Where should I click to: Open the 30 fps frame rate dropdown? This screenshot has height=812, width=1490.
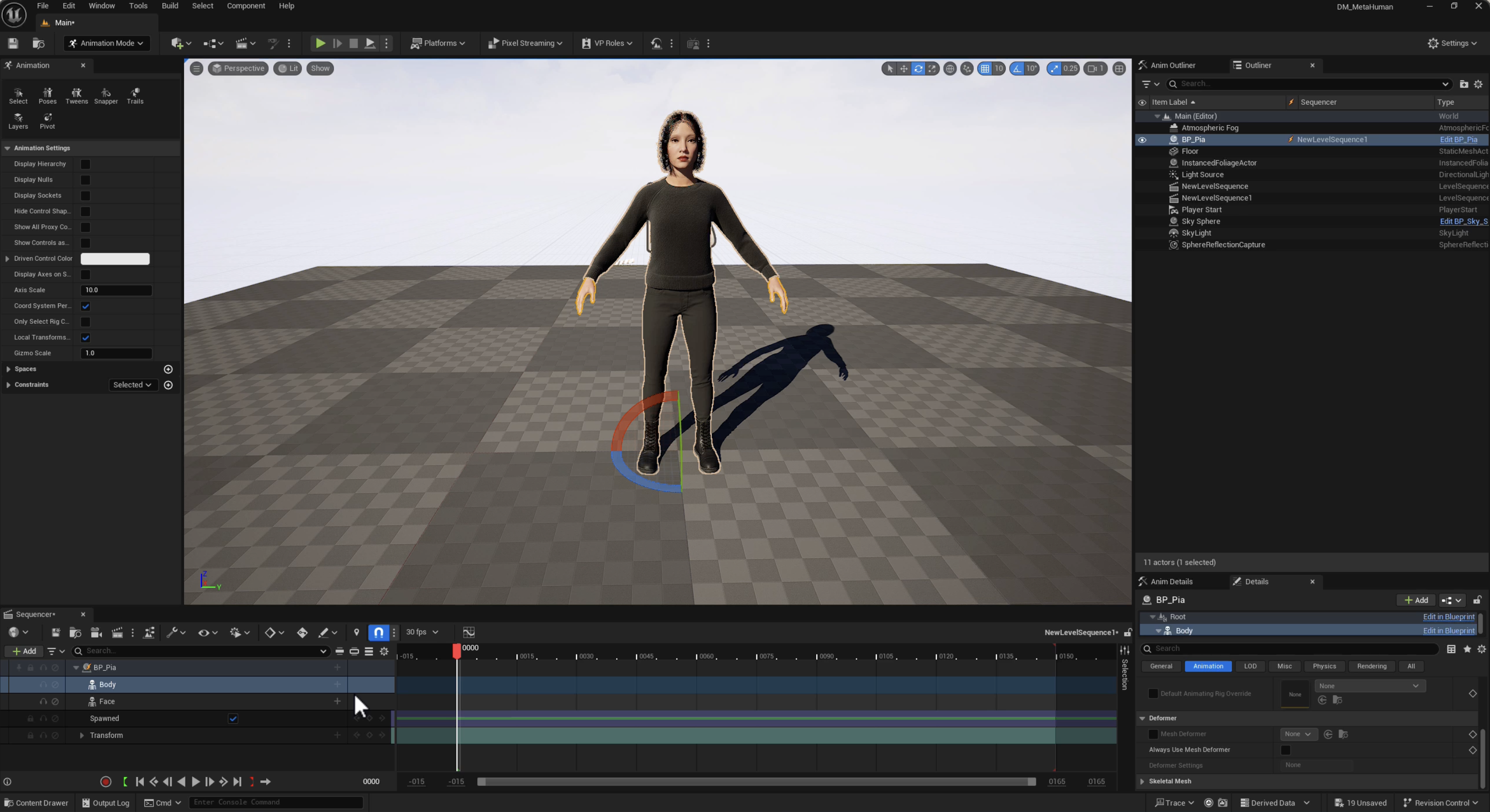[x=422, y=632]
